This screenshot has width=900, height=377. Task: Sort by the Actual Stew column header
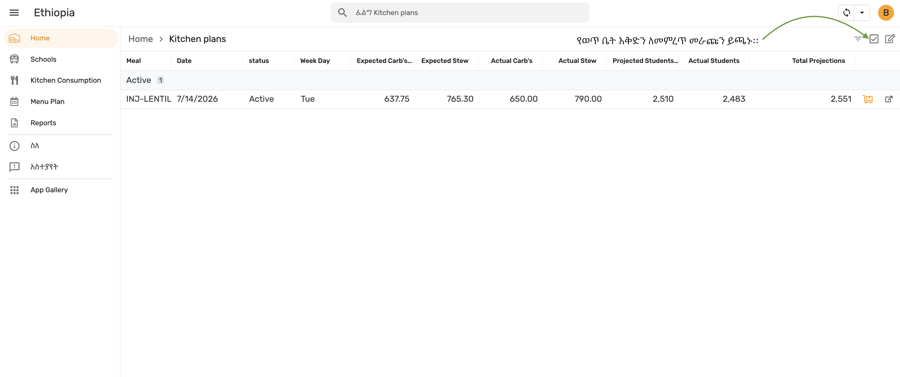click(x=577, y=61)
